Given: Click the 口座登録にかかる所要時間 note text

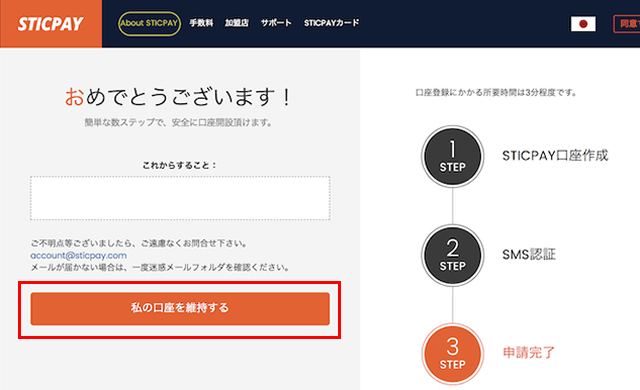Looking at the screenshot, I should pos(496,93).
